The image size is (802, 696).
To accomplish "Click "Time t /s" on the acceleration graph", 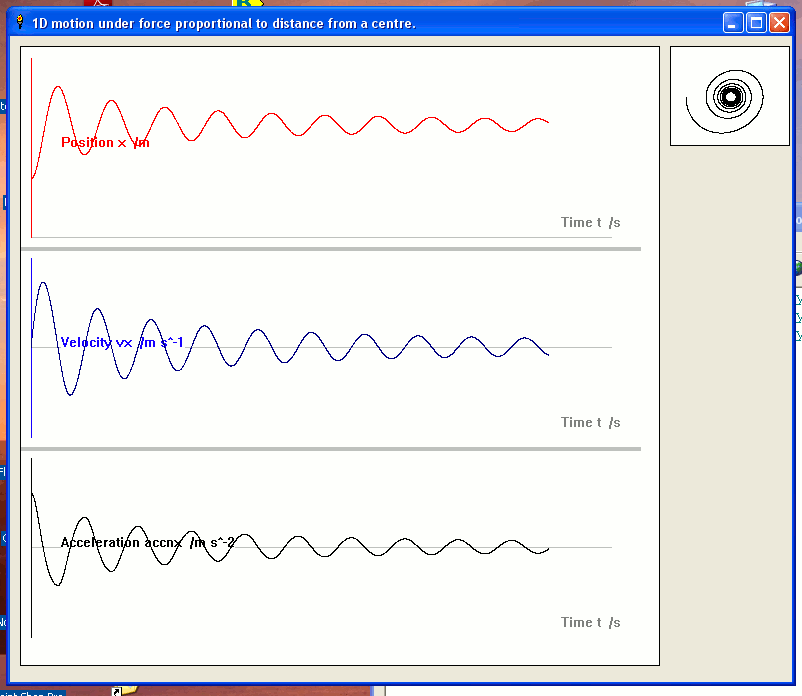I will pyautogui.click(x=590, y=622).
